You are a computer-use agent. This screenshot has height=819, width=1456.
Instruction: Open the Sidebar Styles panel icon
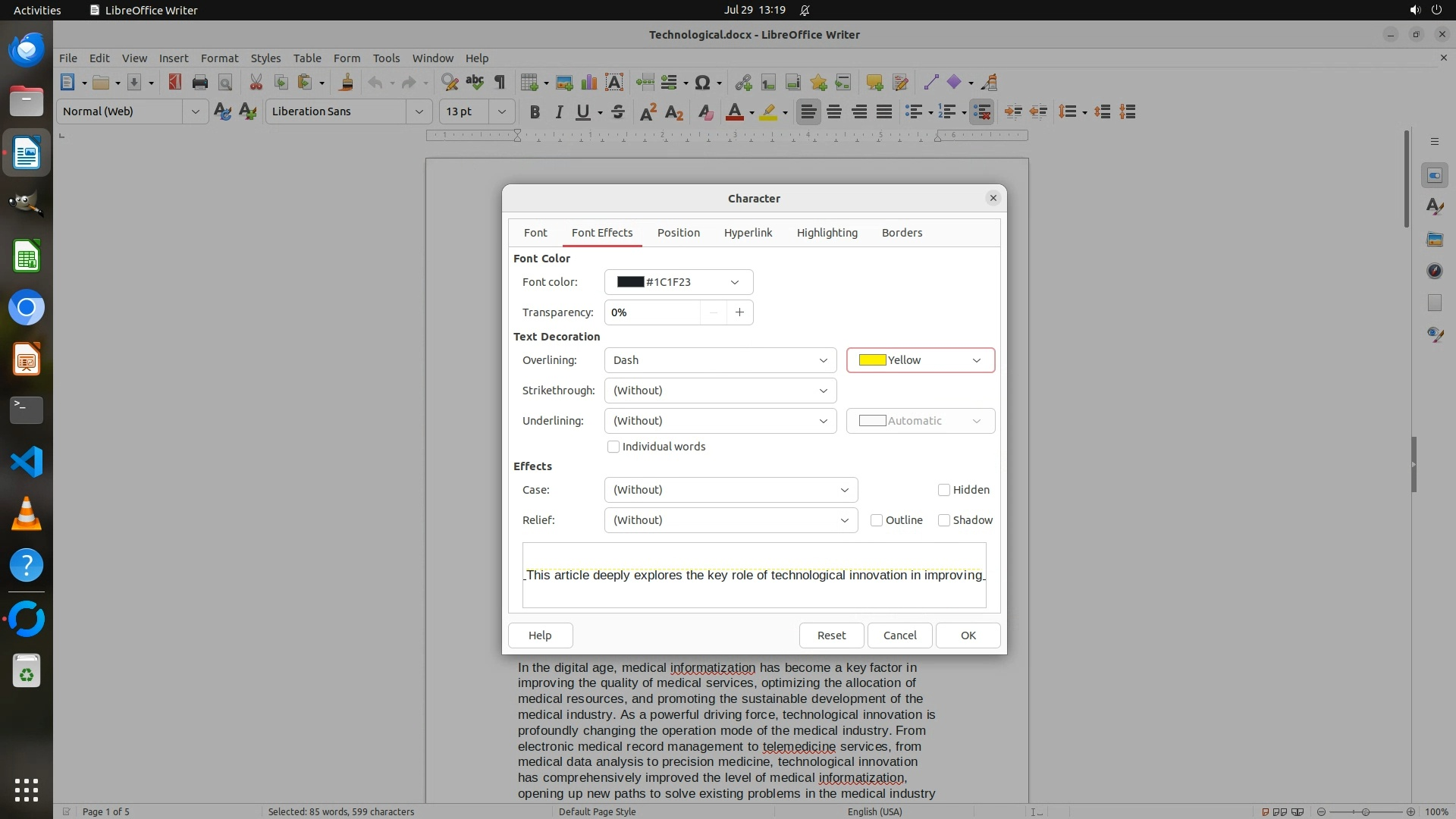click(x=1434, y=207)
